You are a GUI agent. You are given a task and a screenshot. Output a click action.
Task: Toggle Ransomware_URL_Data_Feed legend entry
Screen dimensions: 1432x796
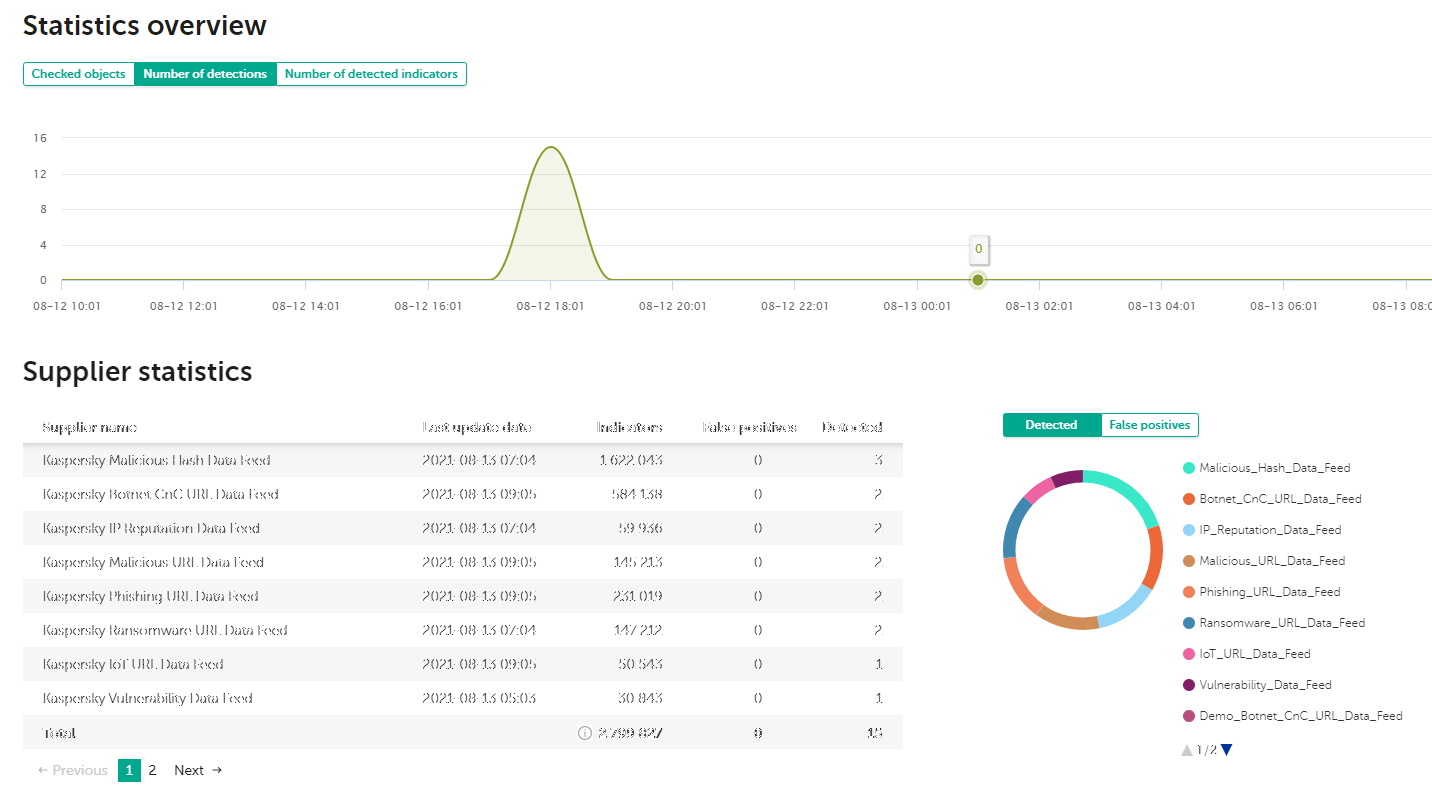point(1274,623)
